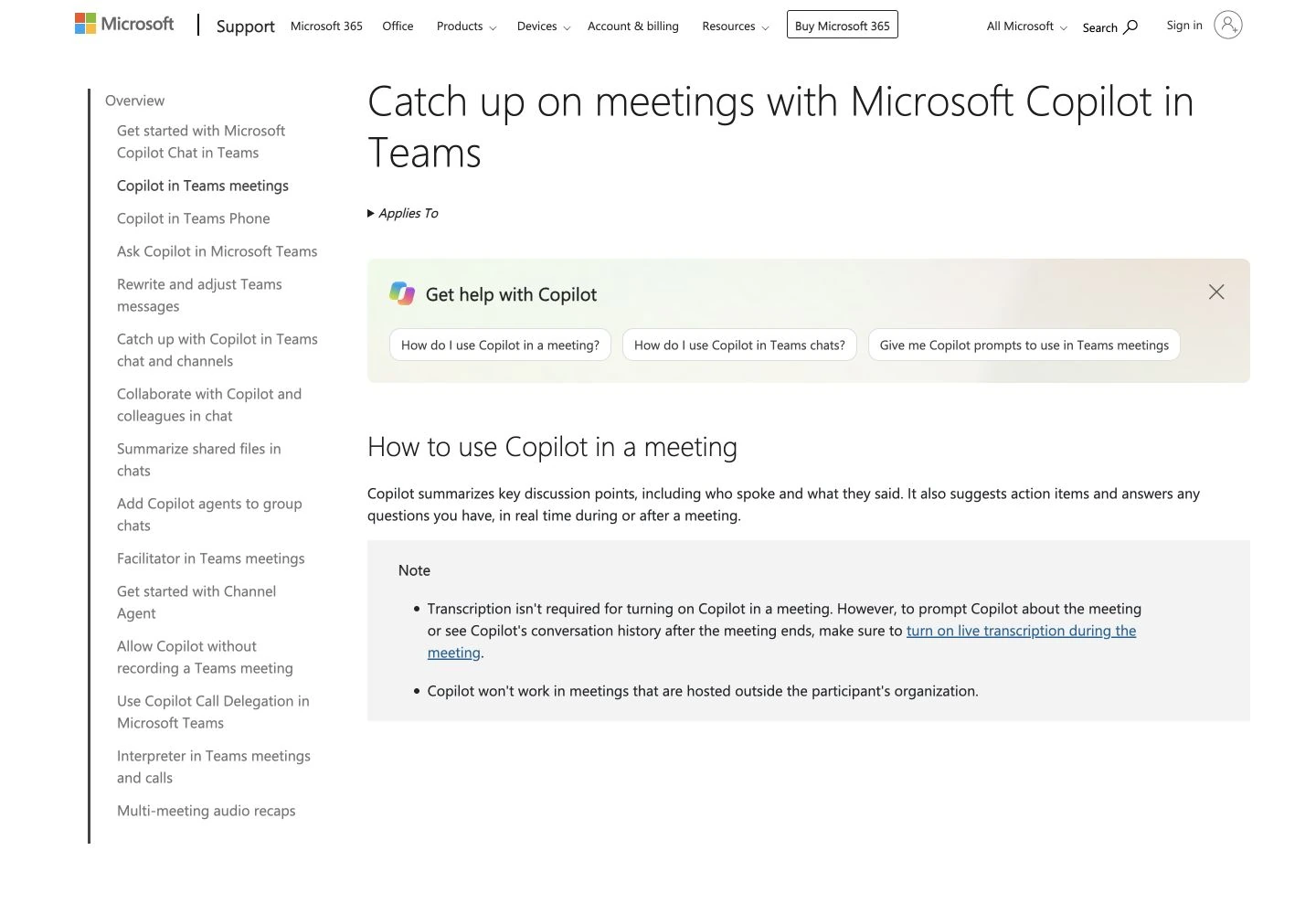Click the Microsoft logo
Viewport: 1316px width, 914px height.
(124, 24)
